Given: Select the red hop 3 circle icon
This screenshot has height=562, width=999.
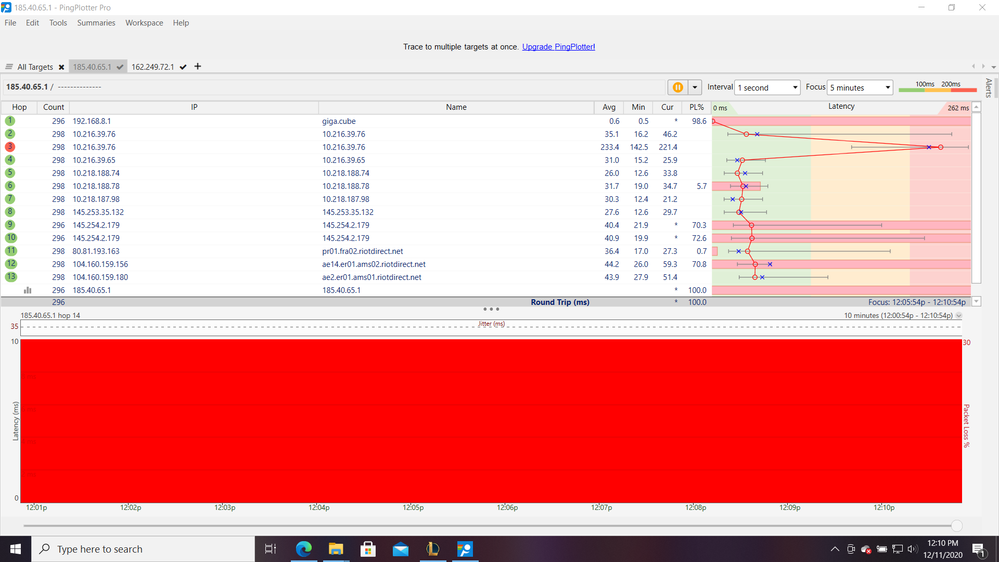Looking at the screenshot, I should point(10,147).
